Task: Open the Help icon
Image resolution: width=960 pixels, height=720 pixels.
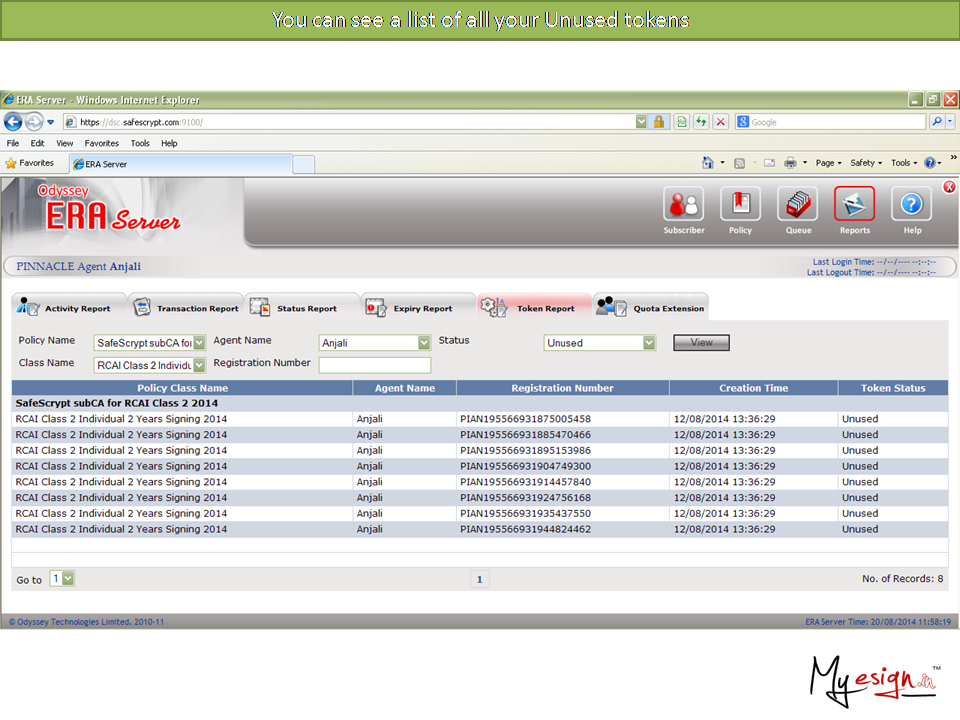Action: (912, 205)
